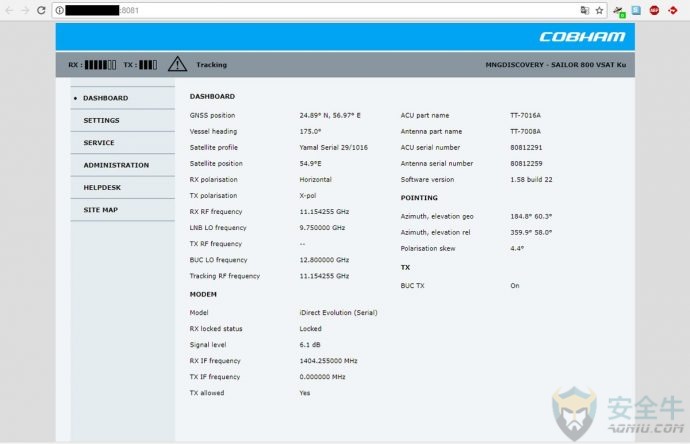Click the browser back arrow
690x444 pixels.
pyautogui.click(x=9, y=10)
